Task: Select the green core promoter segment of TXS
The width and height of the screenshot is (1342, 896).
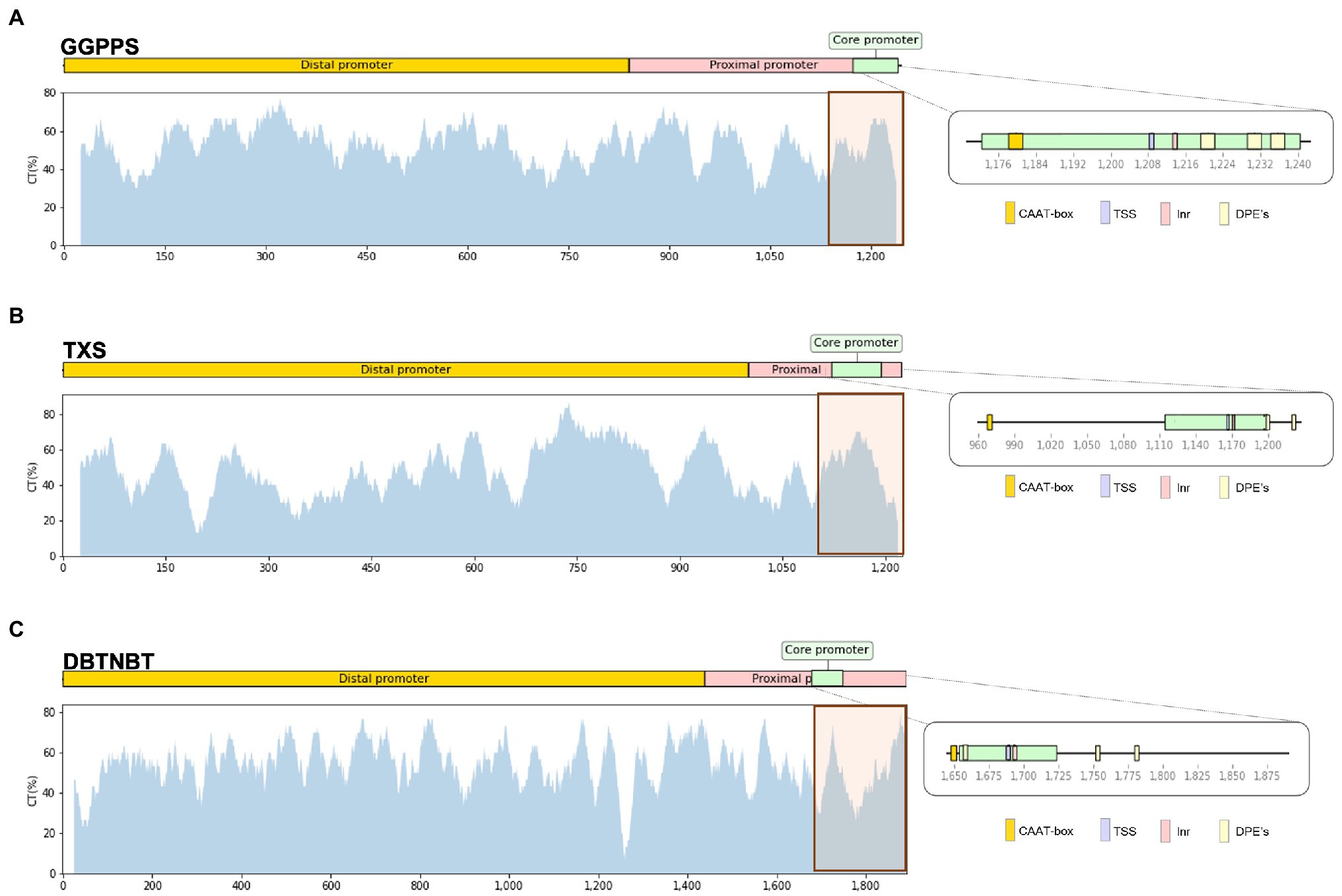Action: pos(856,369)
